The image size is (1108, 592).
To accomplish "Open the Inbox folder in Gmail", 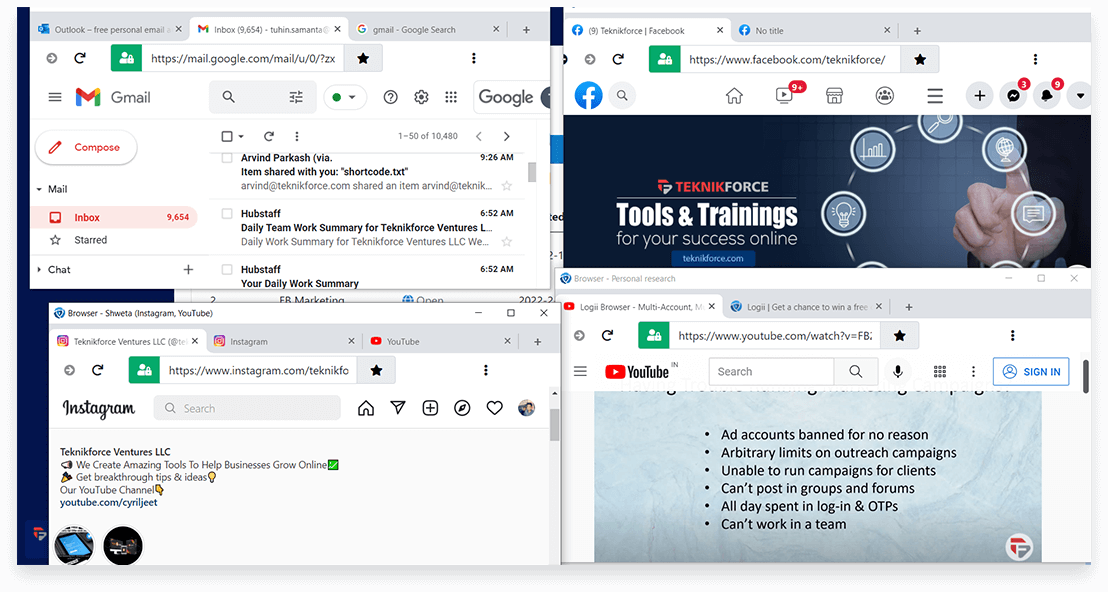I will coord(113,217).
